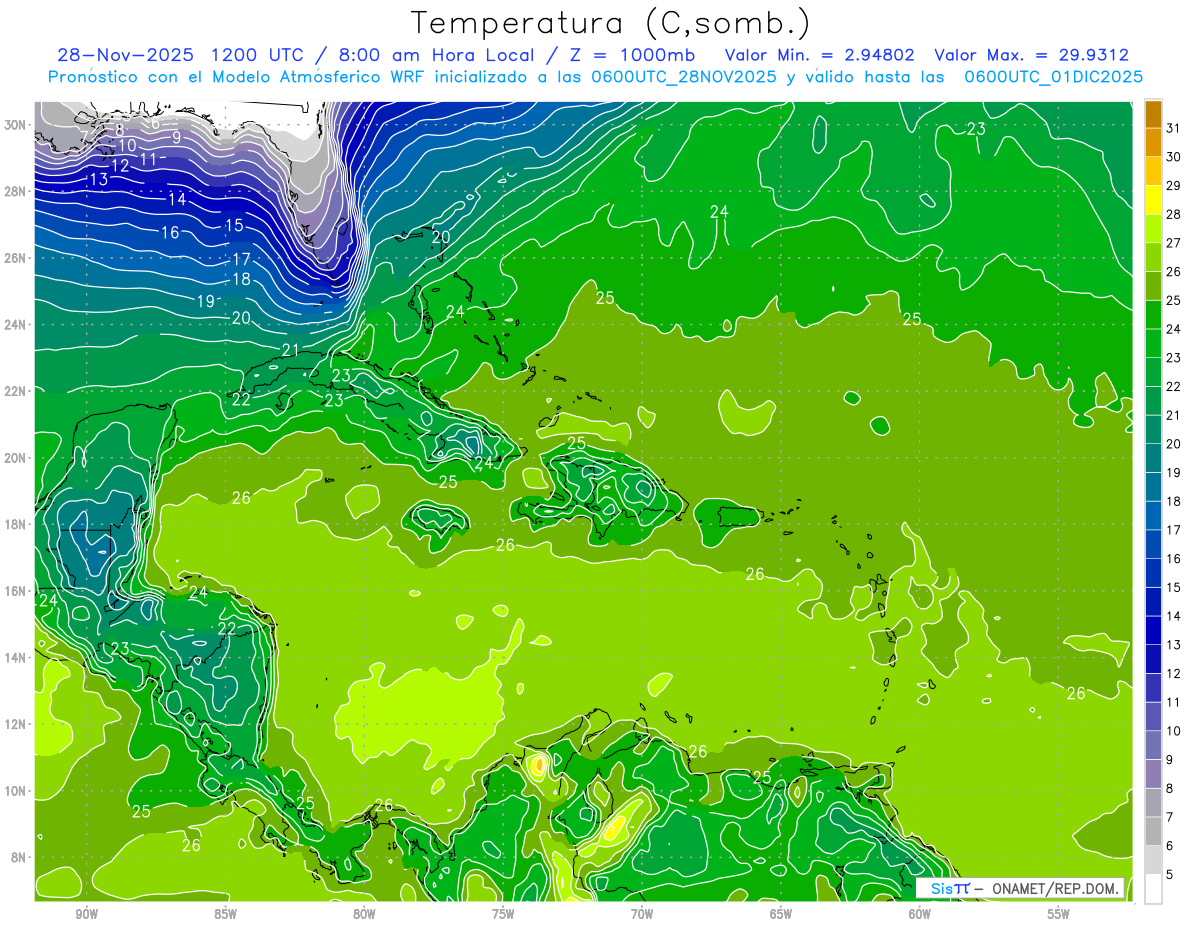The height and width of the screenshot is (927, 1200).
Task: Click the "29" label on the color legend
Action: [1174, 185]
